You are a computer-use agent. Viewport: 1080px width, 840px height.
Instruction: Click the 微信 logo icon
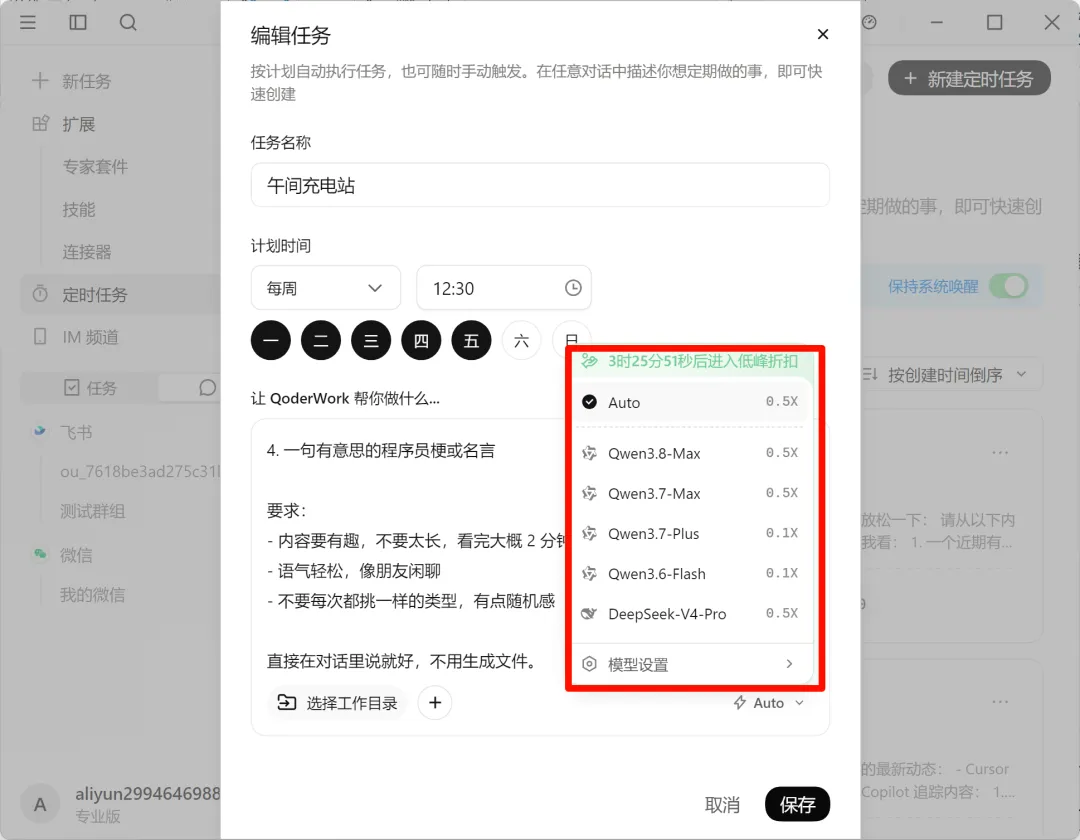(x=41, y=554)
